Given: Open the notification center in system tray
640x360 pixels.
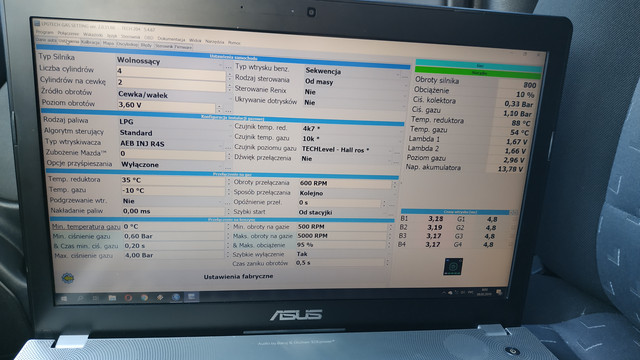Looking at the screenshot, I should pos(499,292).
